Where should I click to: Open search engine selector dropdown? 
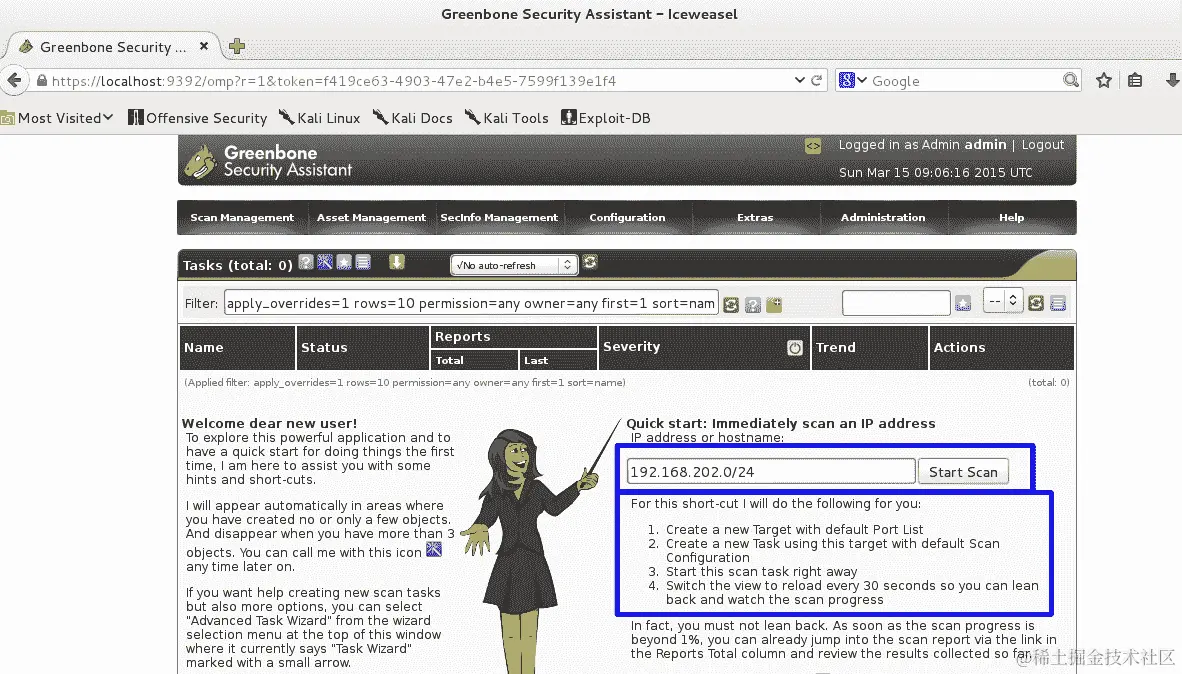click(x=853, y=80)
